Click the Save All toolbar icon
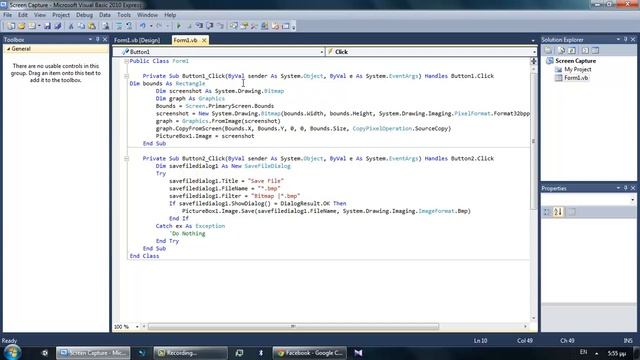Screen dimensions: 640x360 pyautogui.click(x=58, y=26)
